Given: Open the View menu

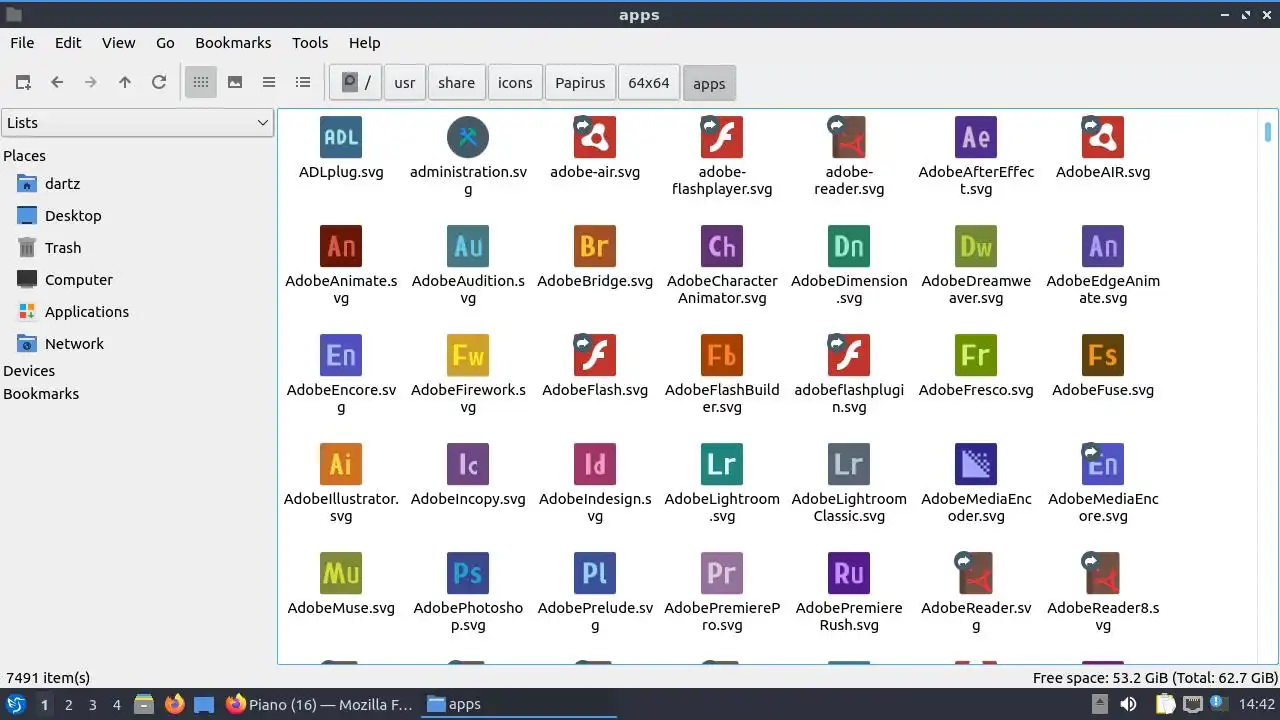Looking at the screenshot, I should coord(118,43).
